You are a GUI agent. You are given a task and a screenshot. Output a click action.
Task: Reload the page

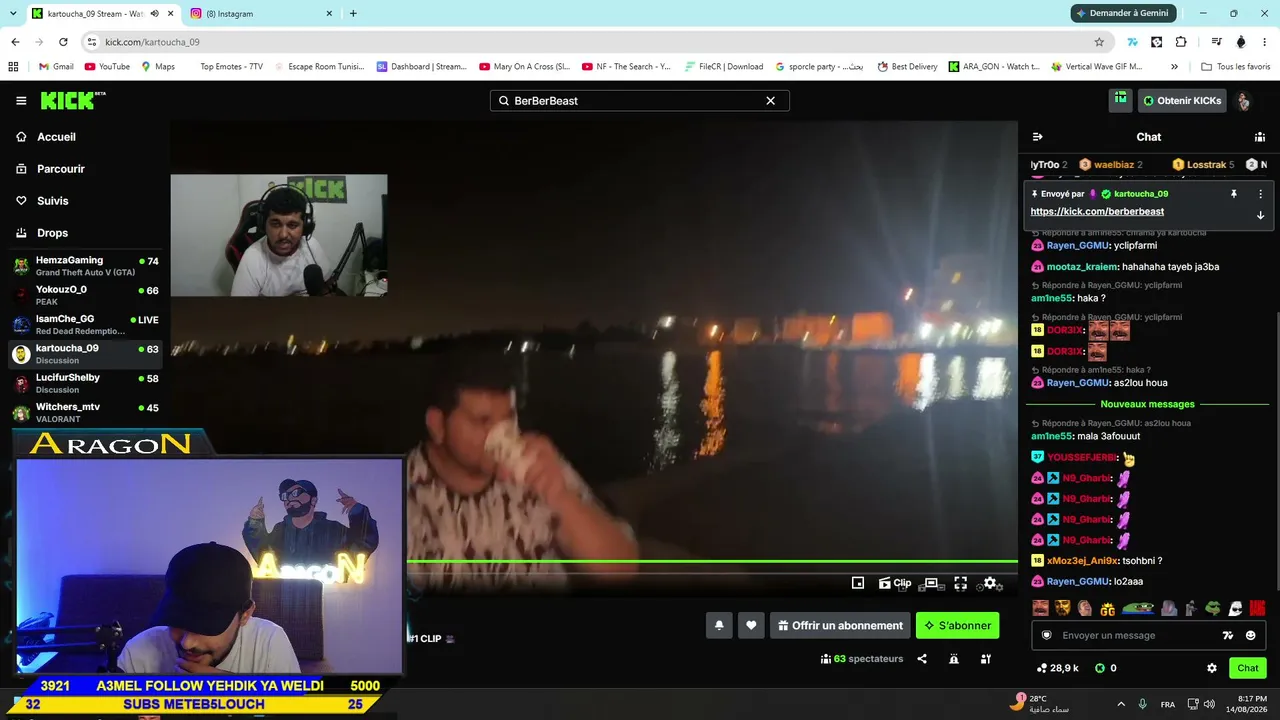point(63,42)
